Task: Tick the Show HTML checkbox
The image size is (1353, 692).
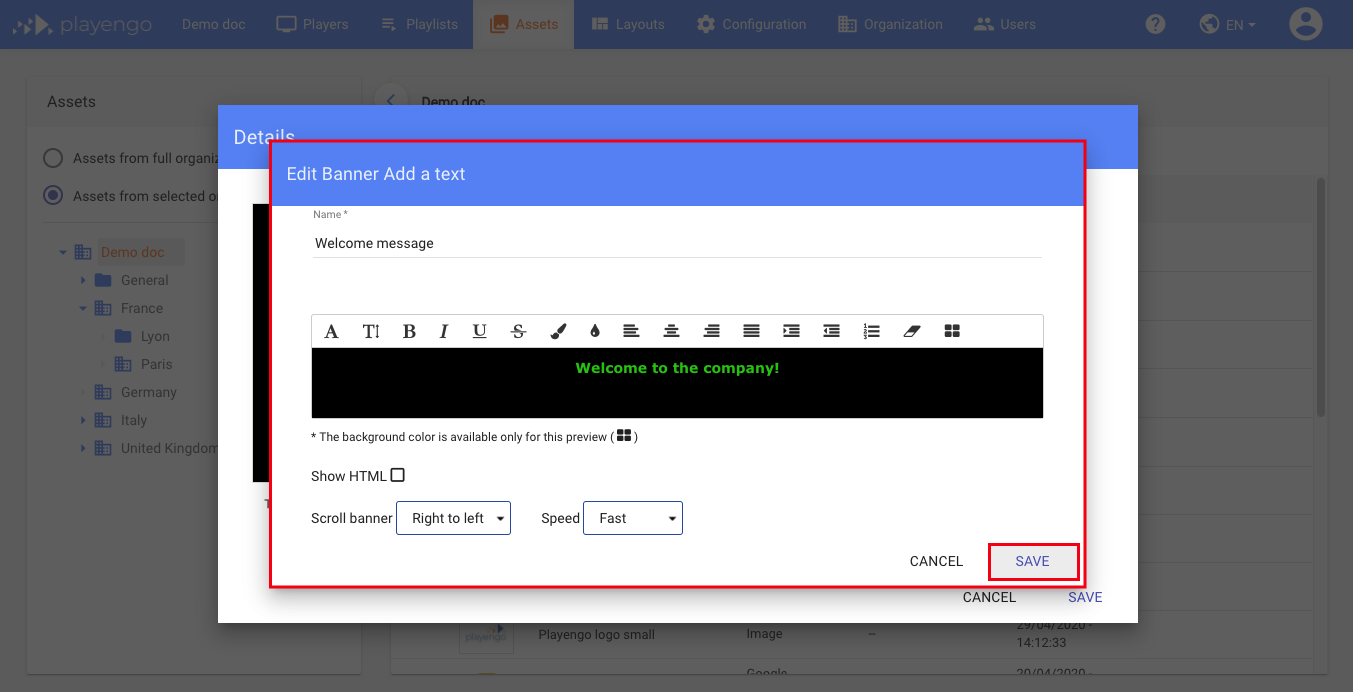Action: coord(398,475)
